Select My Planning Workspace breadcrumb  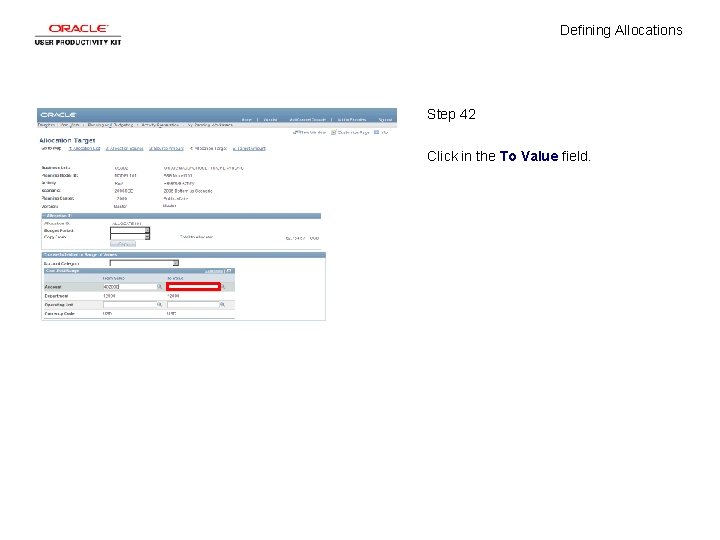point(210,125)
